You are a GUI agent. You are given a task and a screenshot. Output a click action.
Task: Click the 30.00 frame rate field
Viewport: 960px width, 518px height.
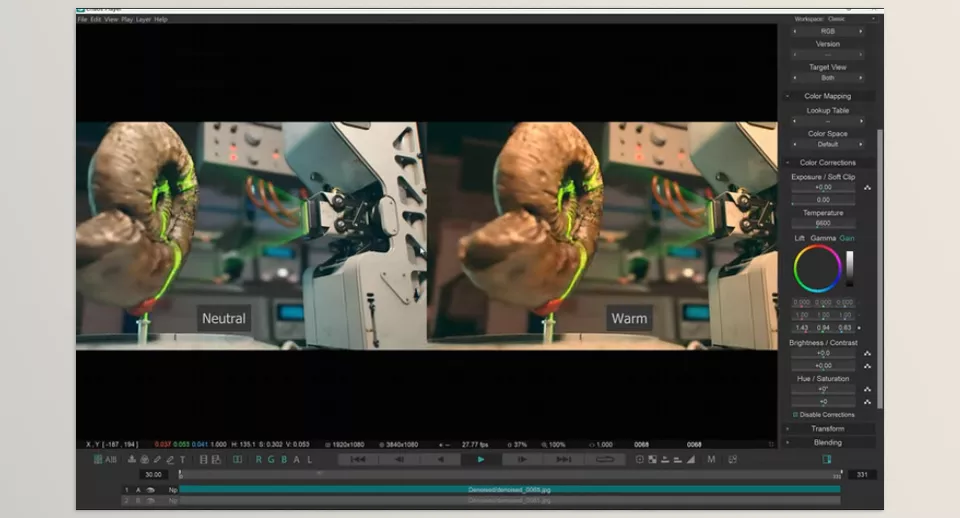click(x=153, y=475)
